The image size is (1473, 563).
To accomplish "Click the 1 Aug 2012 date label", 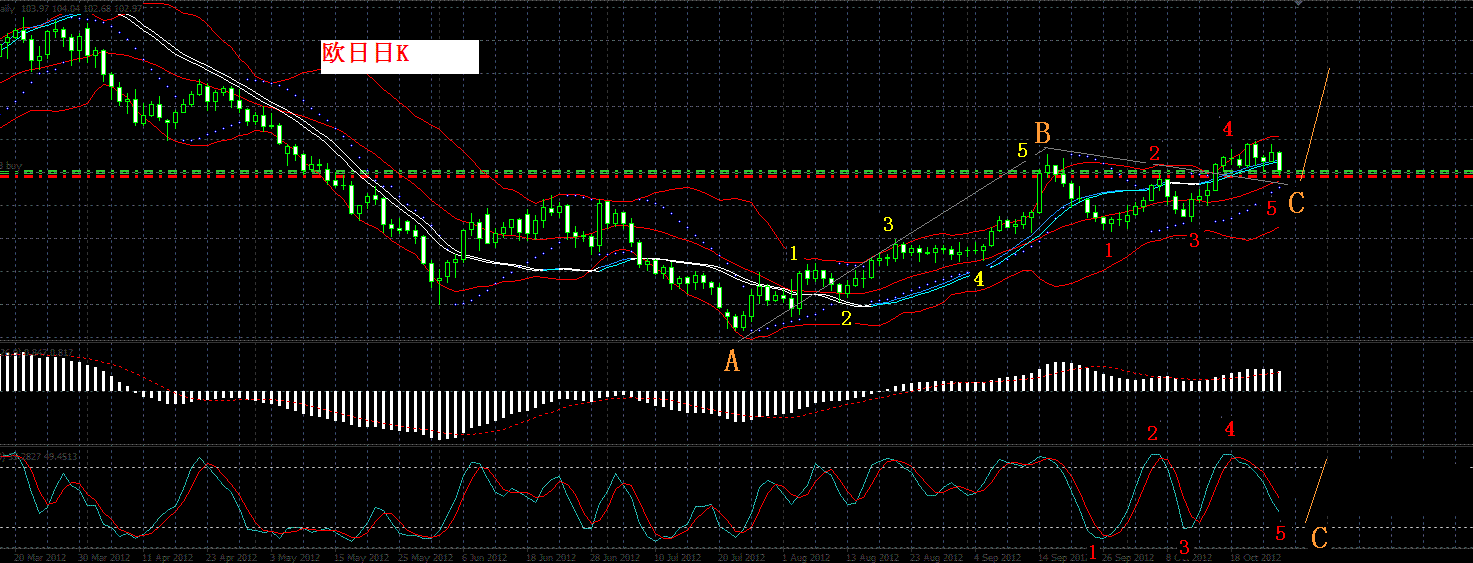I will [x=806, y=558].
